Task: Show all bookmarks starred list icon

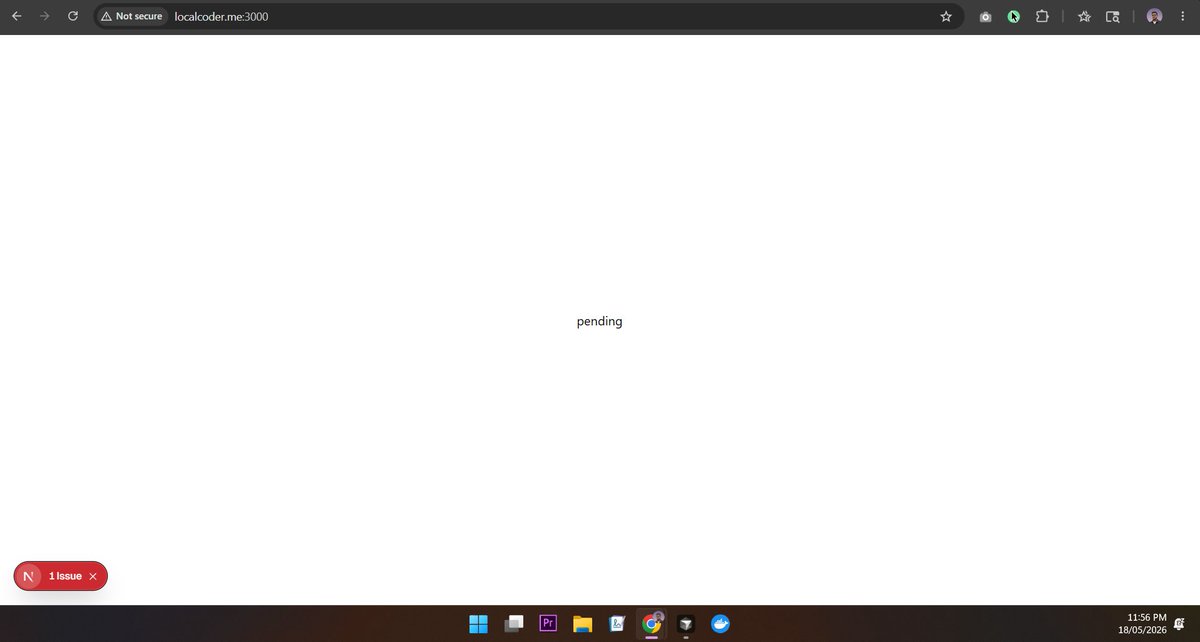Action: (1084, 17)
